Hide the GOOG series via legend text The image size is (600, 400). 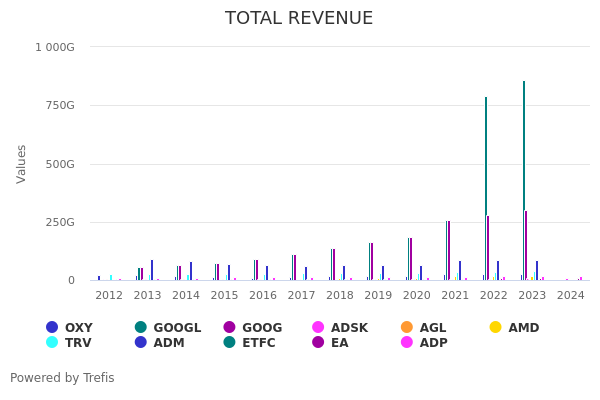pos(262,327)
